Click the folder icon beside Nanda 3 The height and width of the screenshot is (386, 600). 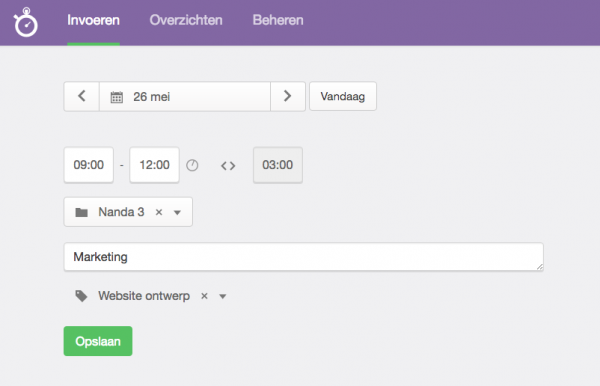point(82,212)
